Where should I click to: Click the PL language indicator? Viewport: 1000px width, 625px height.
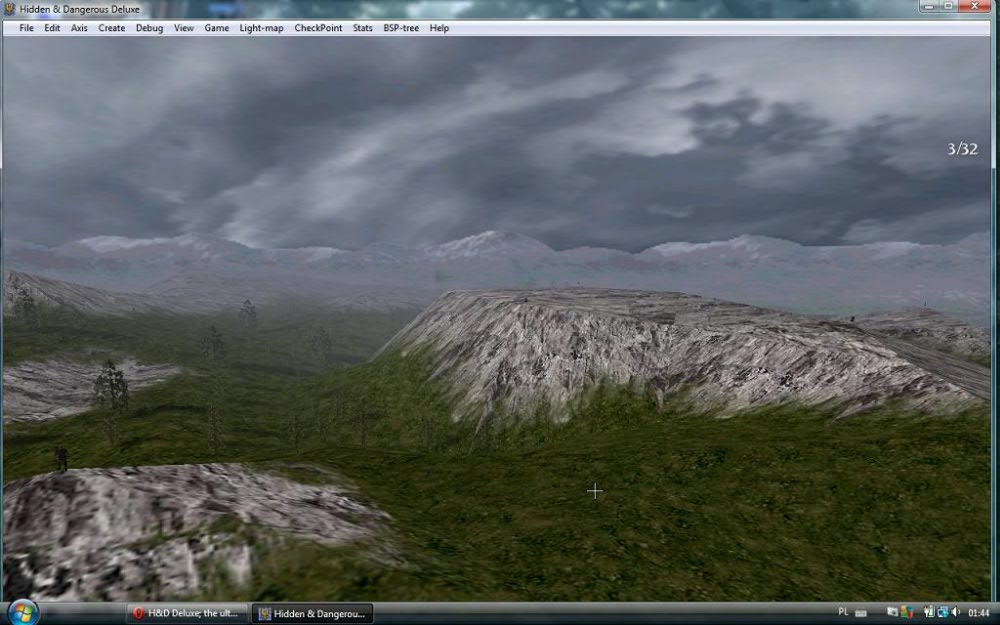click(x=843, y=612)
